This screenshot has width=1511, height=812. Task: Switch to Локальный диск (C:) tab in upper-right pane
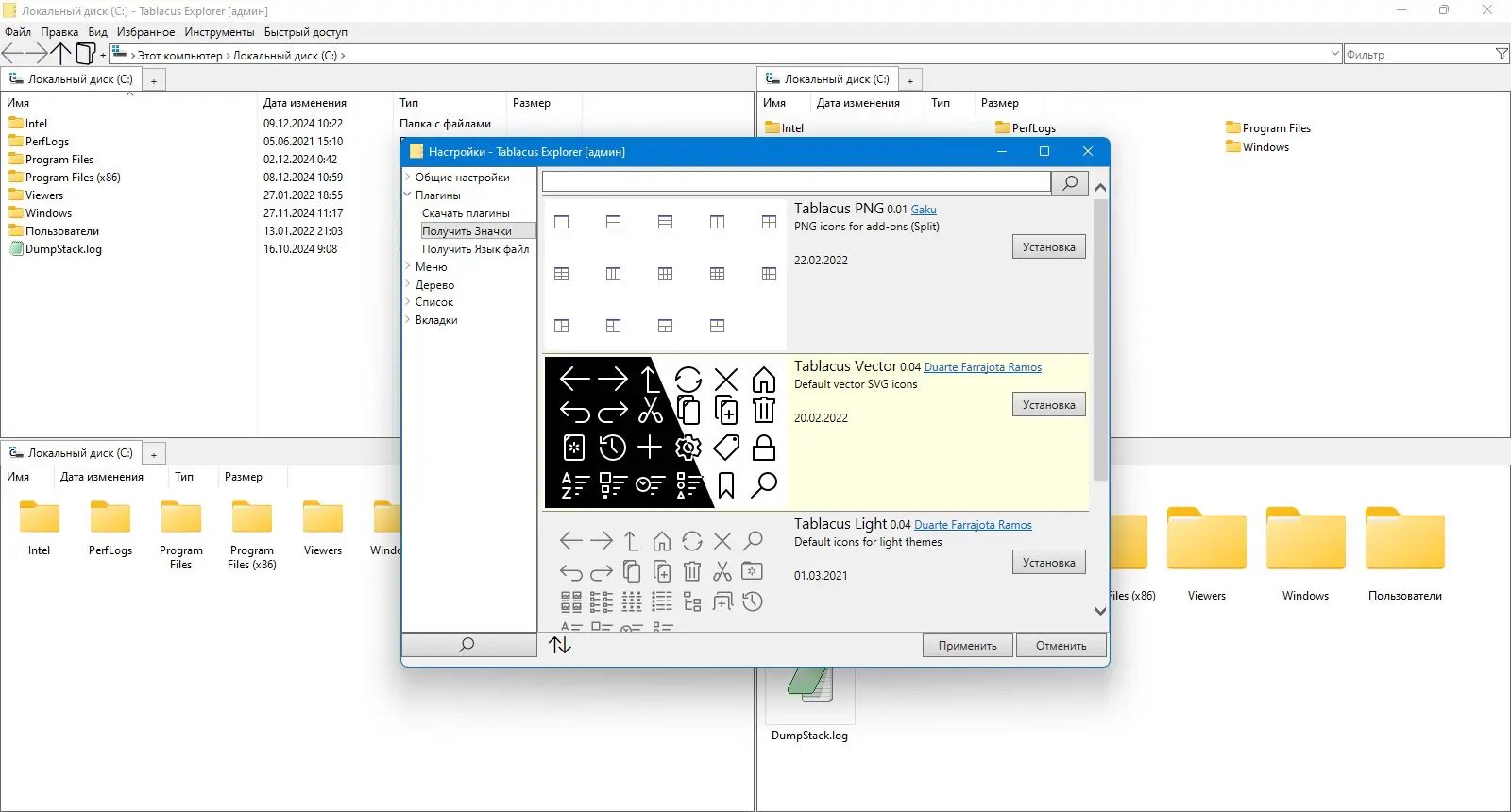pos(827,79)
